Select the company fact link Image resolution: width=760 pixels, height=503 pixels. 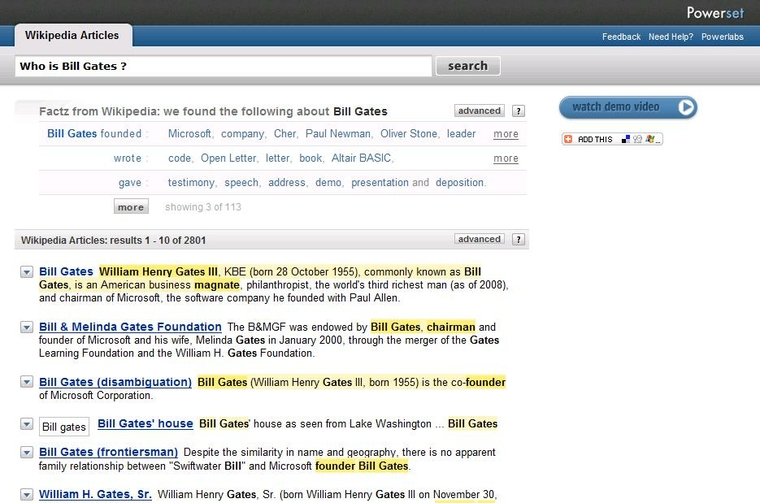(x=242, y=134)
